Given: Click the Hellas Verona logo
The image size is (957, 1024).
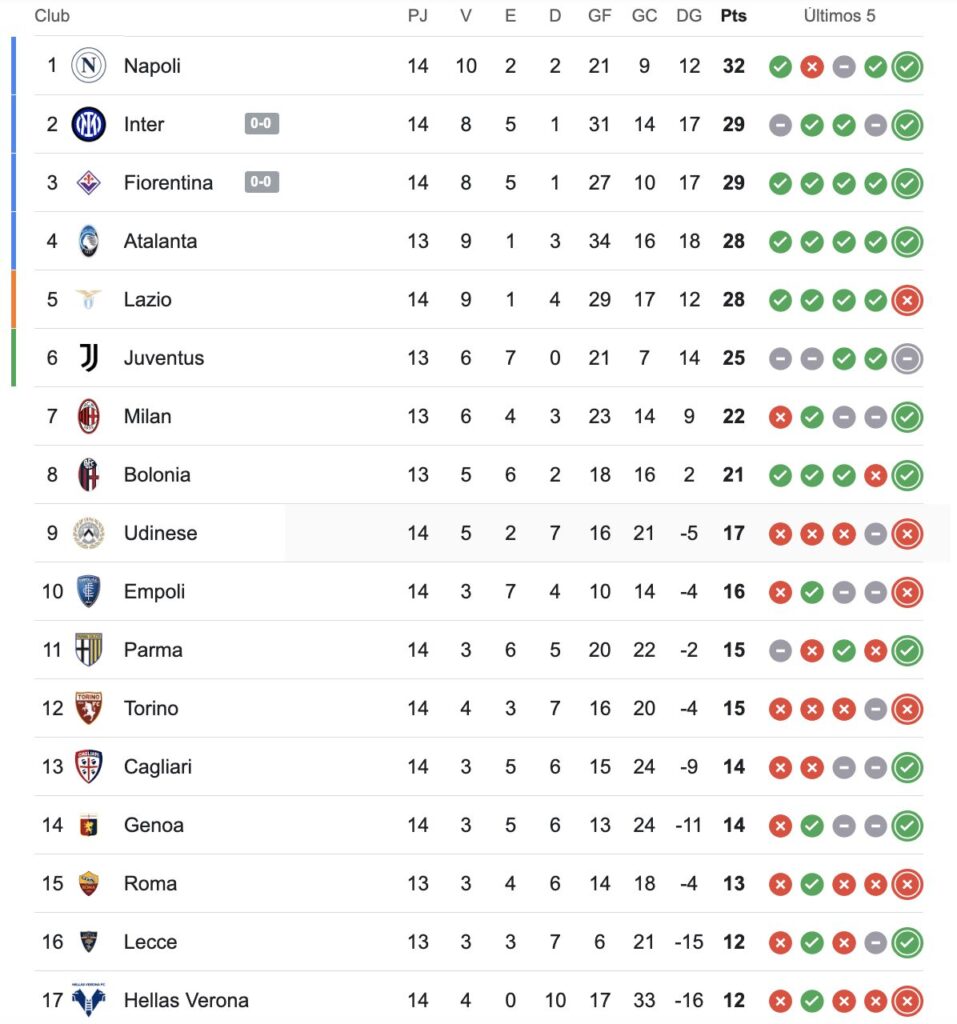Looking at the screenshot, I should pyautogui.click(x=88, y=1000).
